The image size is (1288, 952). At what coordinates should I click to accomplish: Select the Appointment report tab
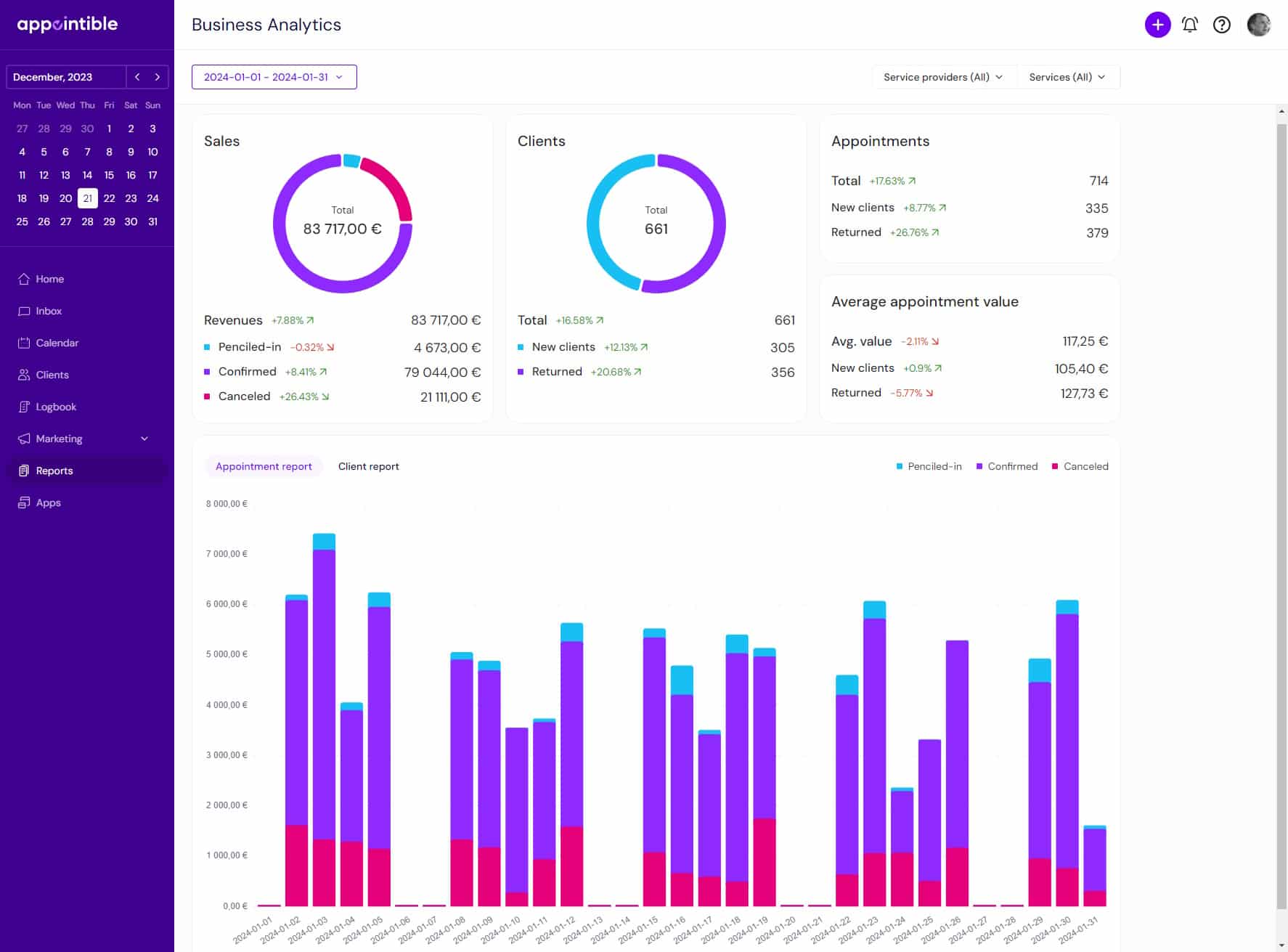point(264,466)
